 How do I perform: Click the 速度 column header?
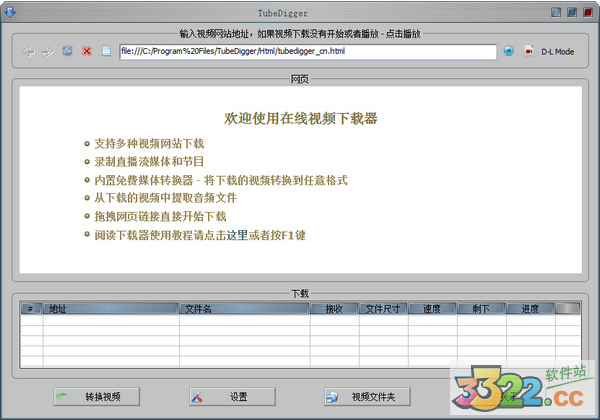[x=432, y=308]
